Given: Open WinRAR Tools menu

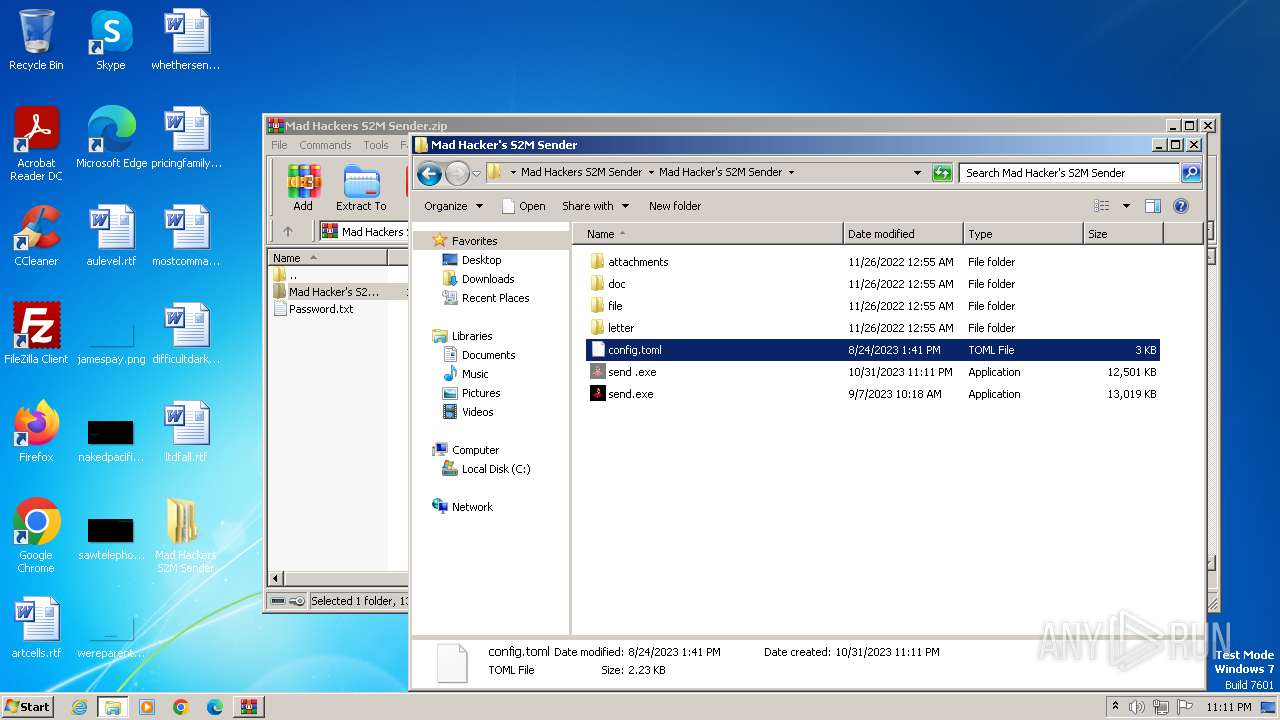Looking at the screenshot, I should (x=376, y=145).
